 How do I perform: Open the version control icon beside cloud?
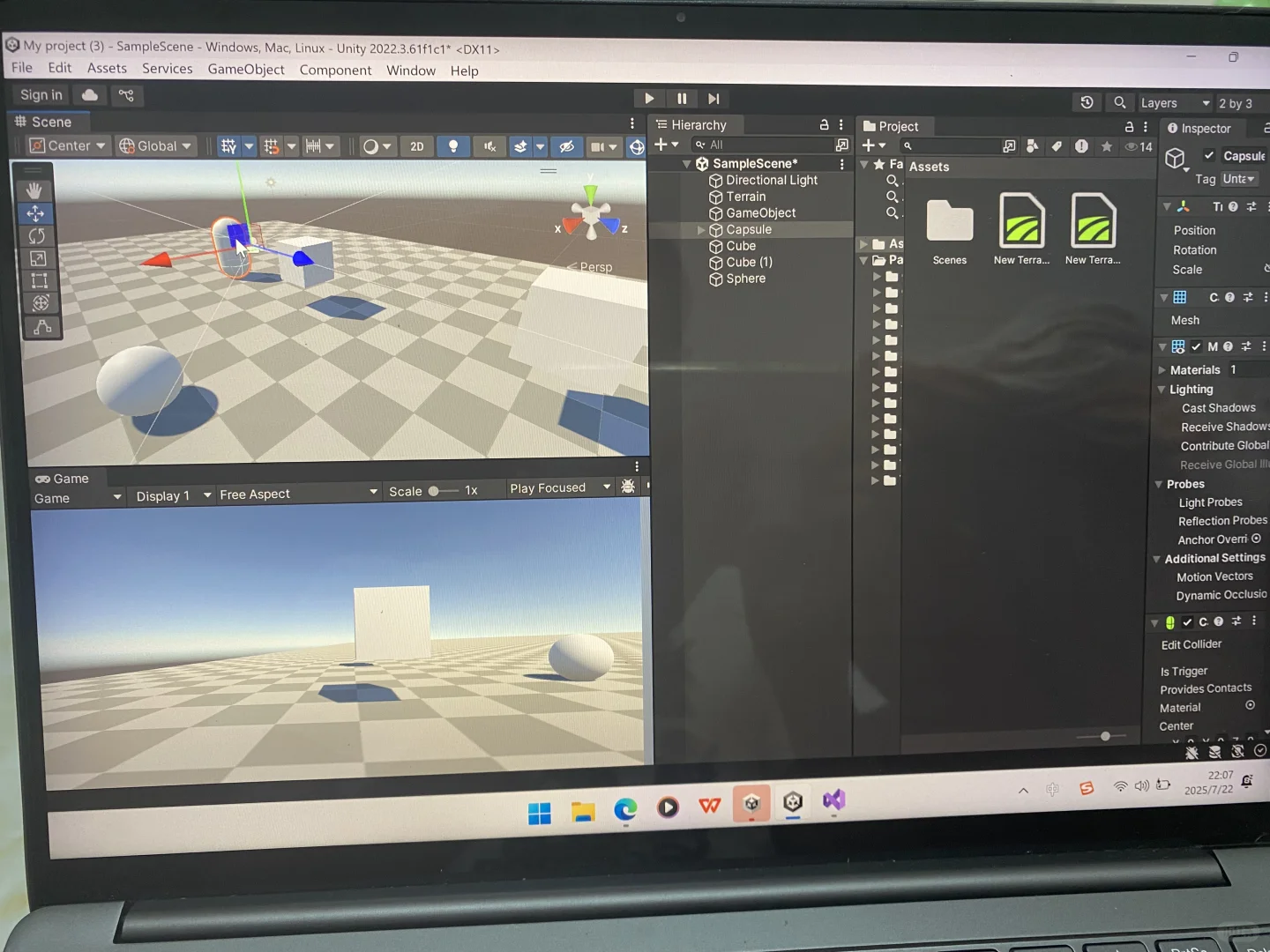pos(126,95)
